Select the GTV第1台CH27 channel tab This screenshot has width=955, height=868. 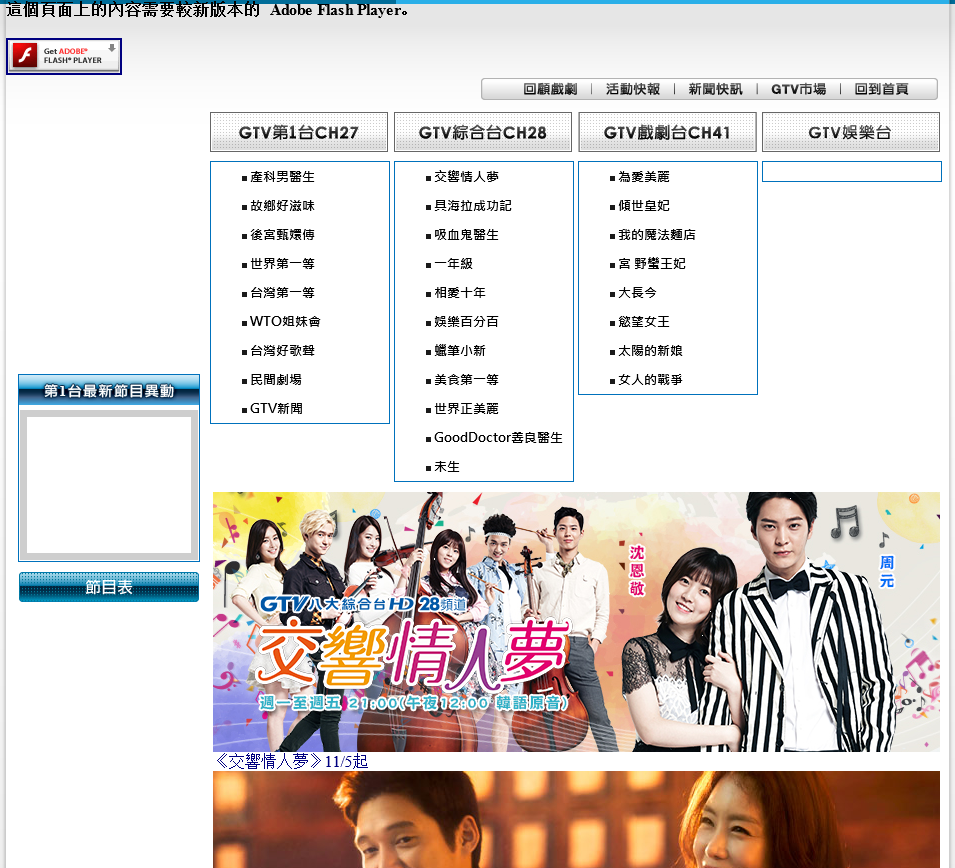click(299, 132)
